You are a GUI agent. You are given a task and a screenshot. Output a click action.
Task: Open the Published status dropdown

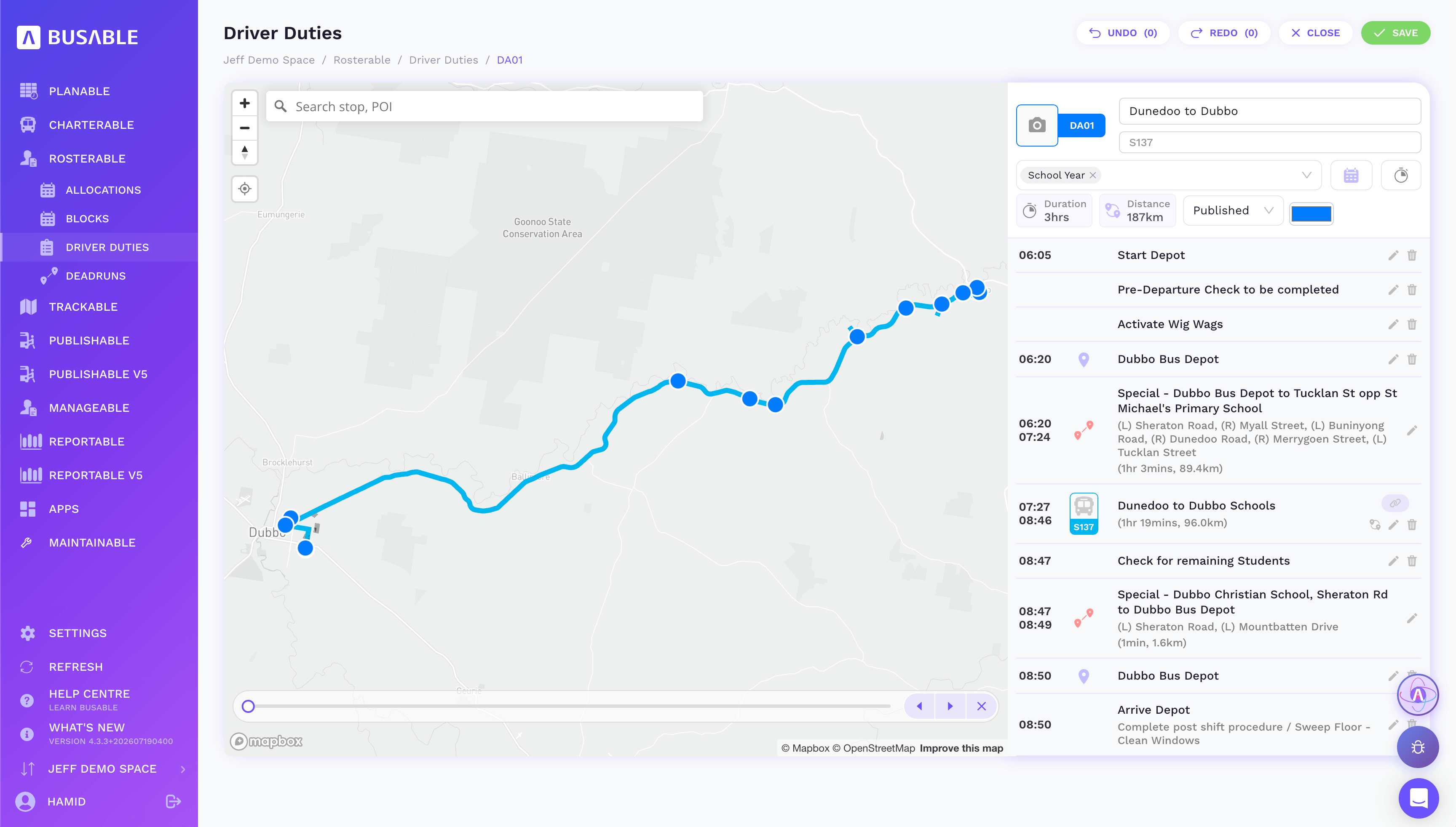[1233, 211]
